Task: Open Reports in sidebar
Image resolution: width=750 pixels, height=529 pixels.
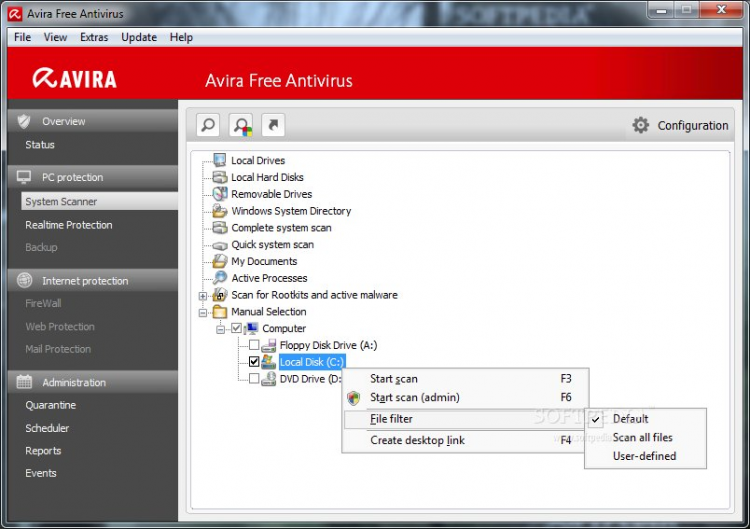Action: pyautogui.click(x=43, y=451)
